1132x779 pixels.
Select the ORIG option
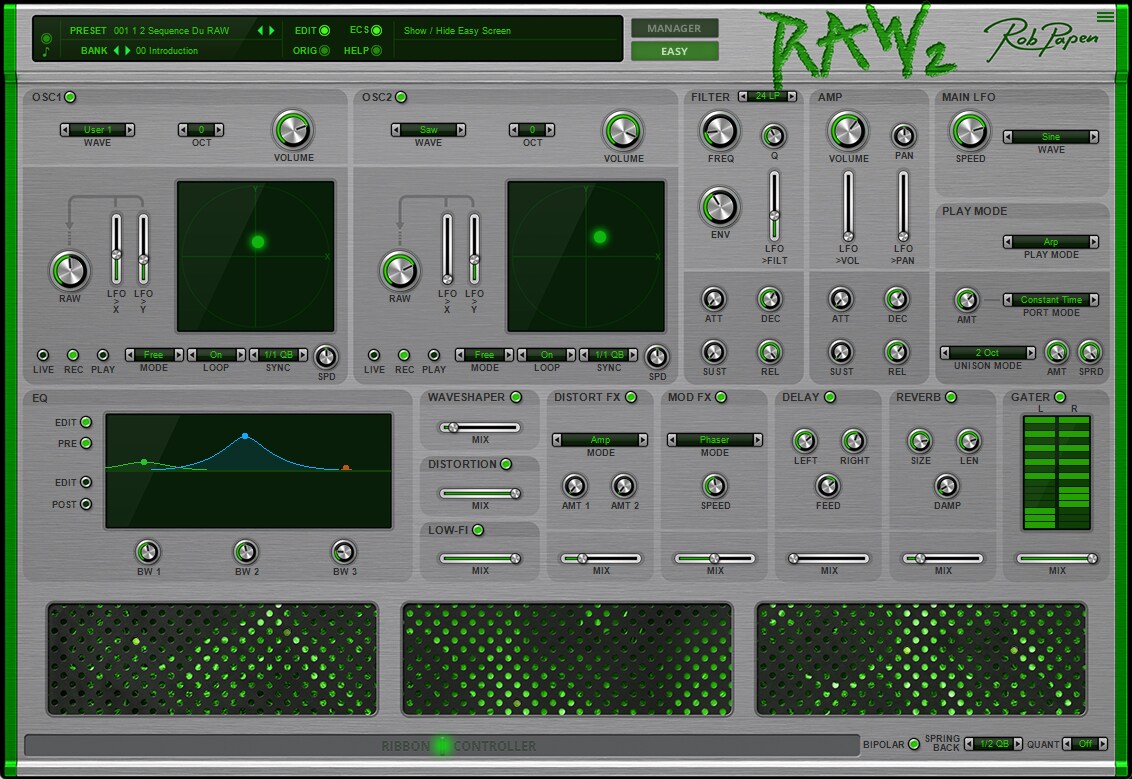tap(325, 51)
